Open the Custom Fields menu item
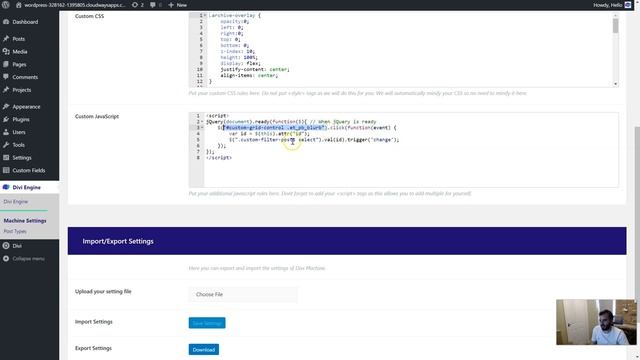 (x=29, y=170)
